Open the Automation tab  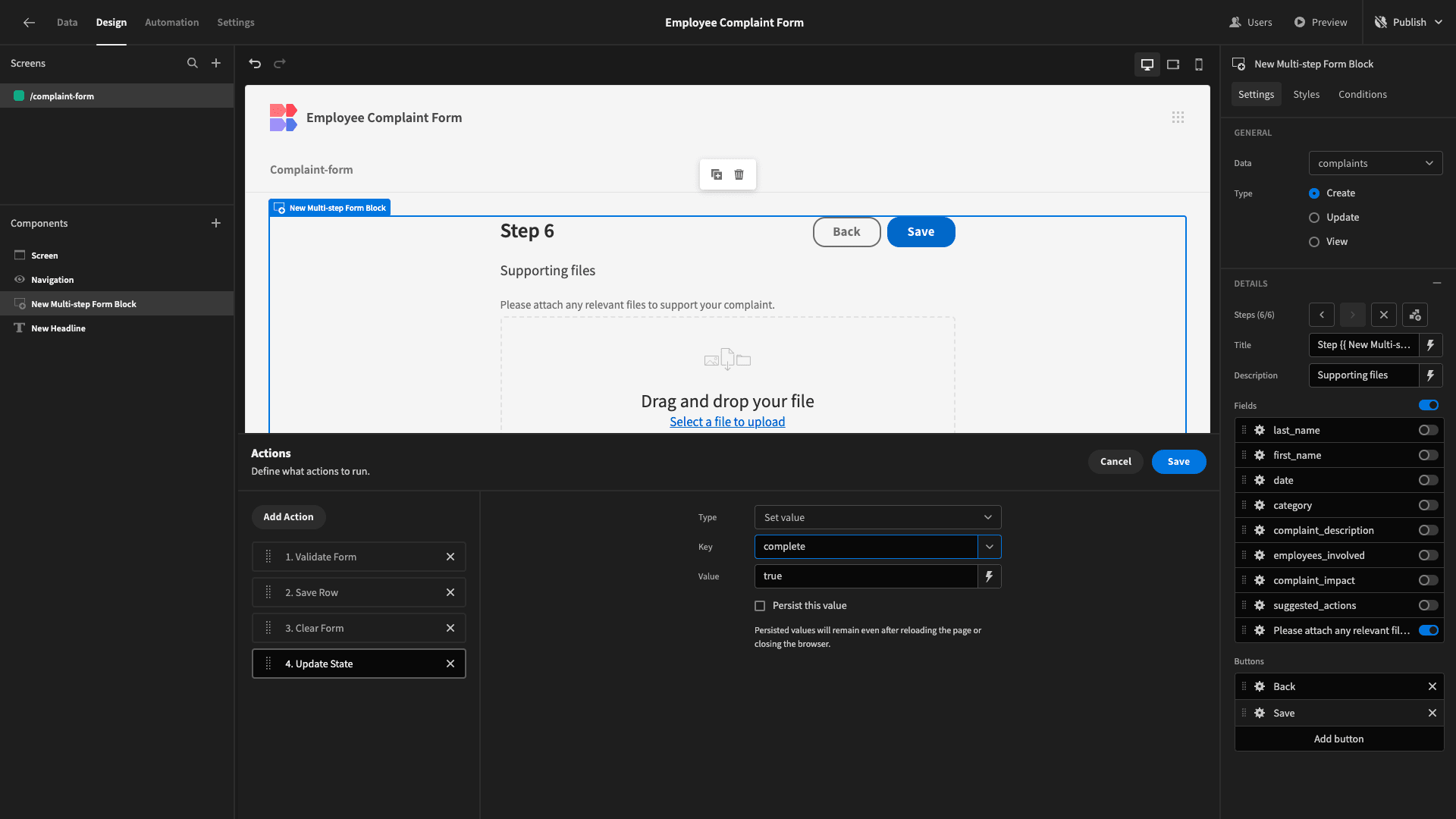coord(172,23)
